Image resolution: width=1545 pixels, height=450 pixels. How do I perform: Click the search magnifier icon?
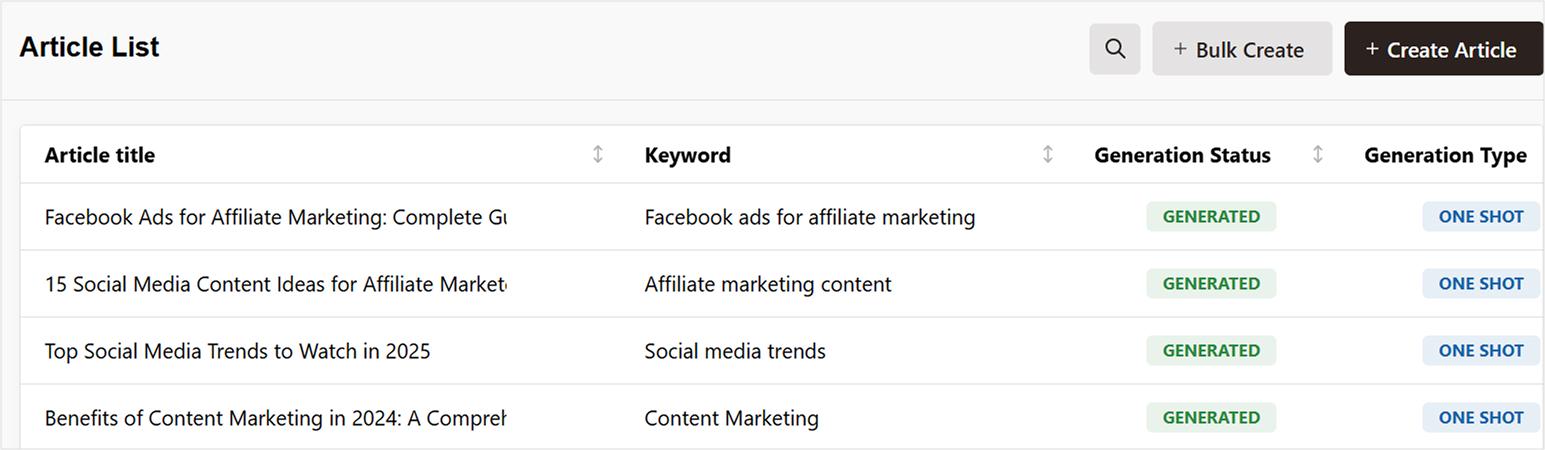click(1115, 49)
